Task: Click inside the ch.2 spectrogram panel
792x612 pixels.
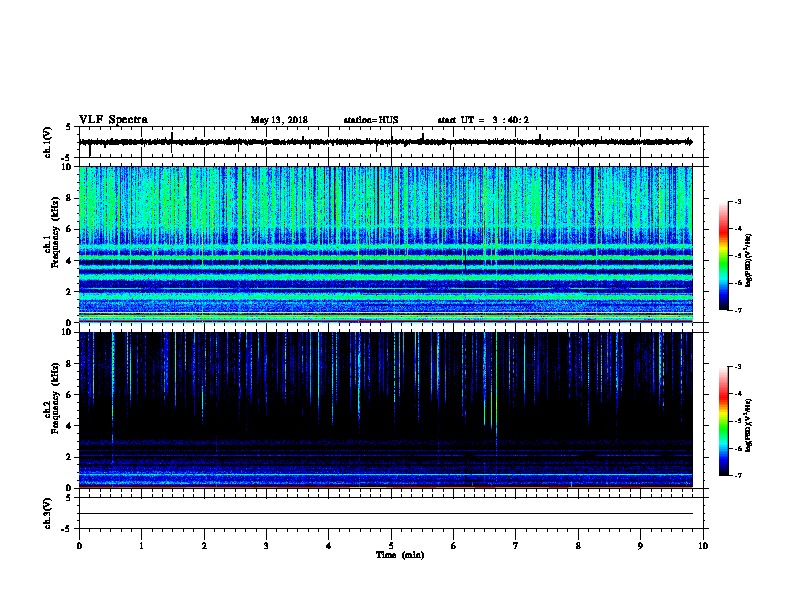Action: [x=386, y=410]
